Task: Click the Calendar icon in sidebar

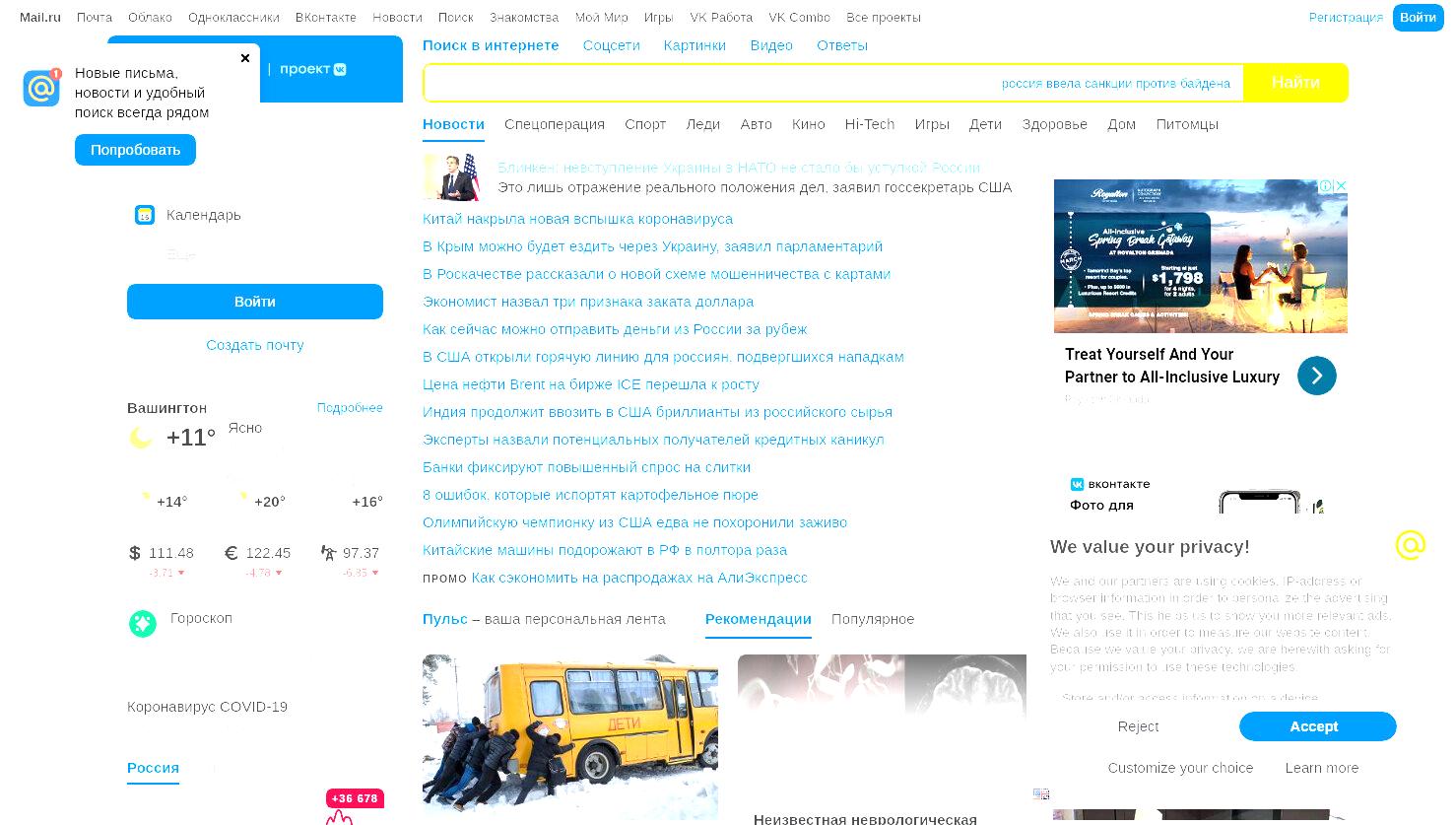Action: 145,215
